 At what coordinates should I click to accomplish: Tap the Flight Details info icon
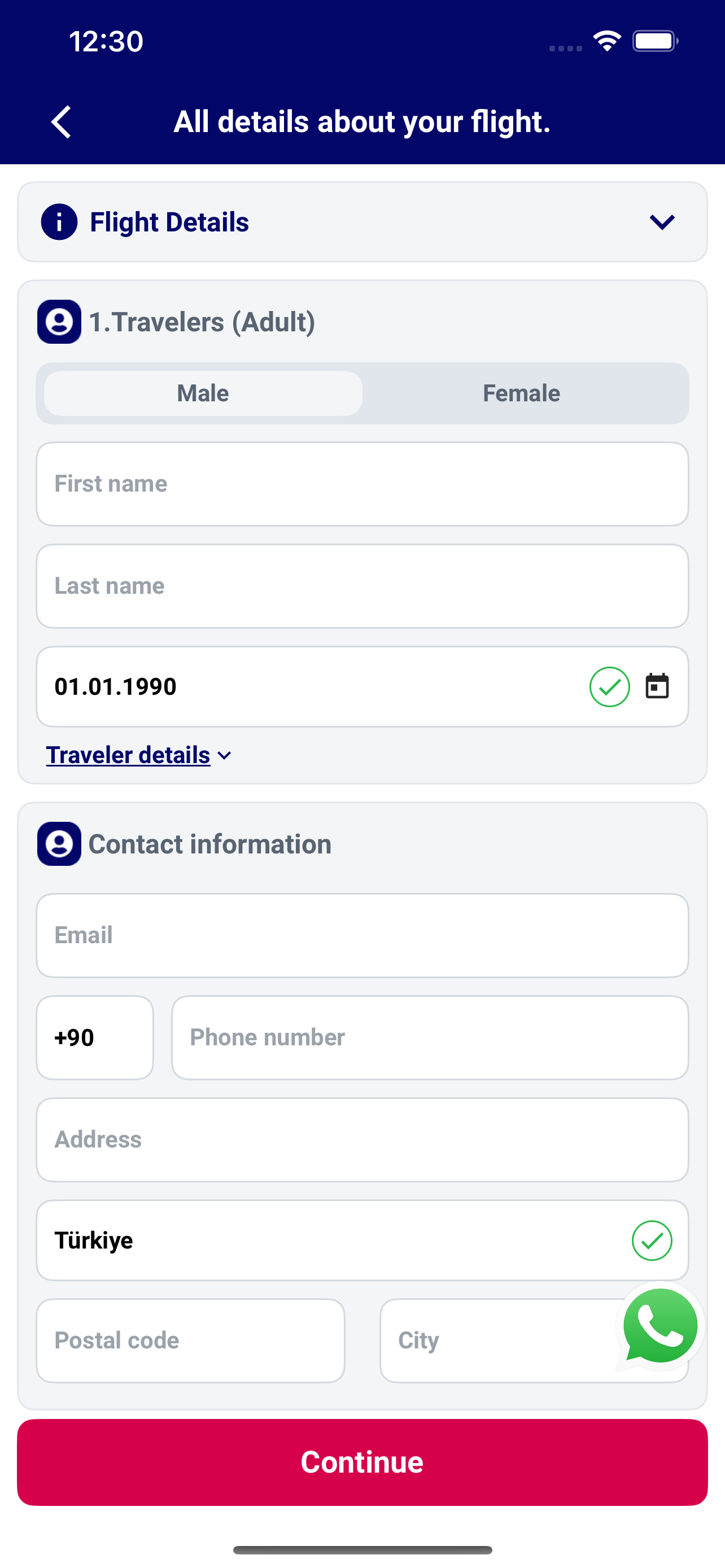click(x=59, y=222)
